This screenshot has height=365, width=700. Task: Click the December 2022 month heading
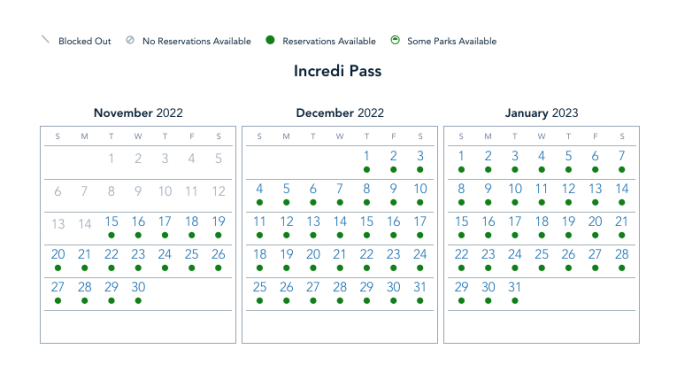coord(340,113)
